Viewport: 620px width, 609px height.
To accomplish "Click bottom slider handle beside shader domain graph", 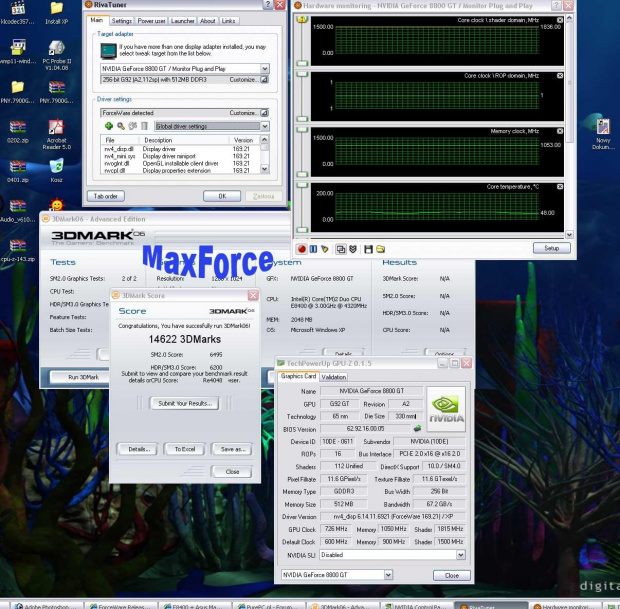I will (302, 63).
